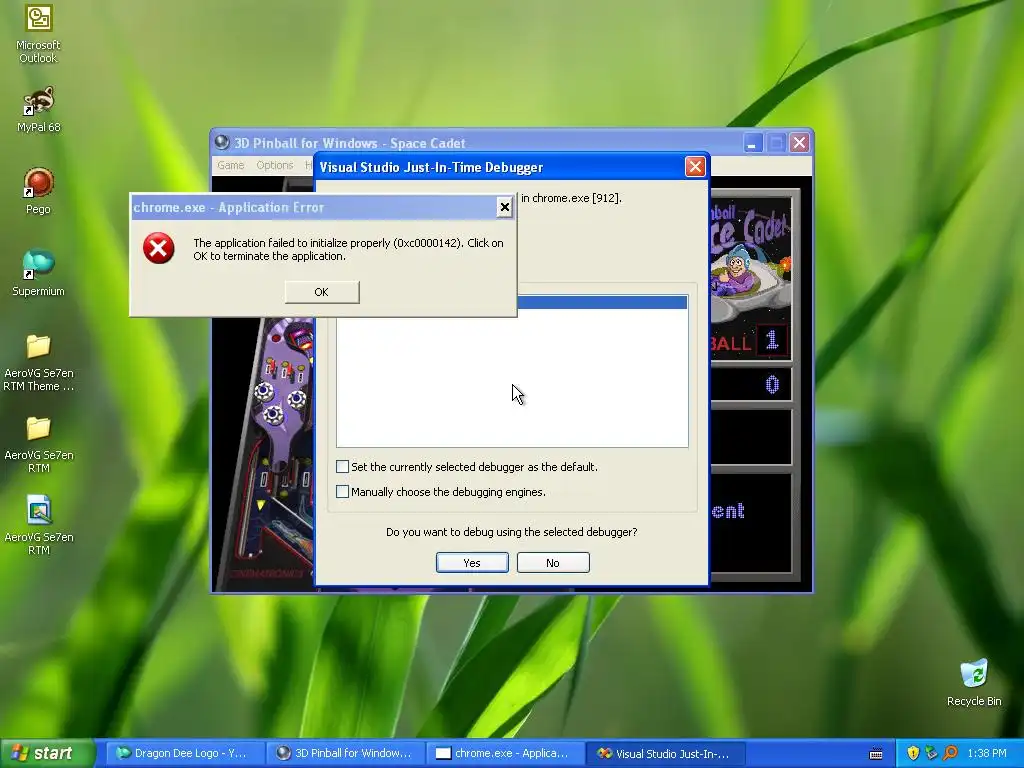Select the Pego desktop shortcut
Screen dimensions: 1024x768
pos(39,191)
